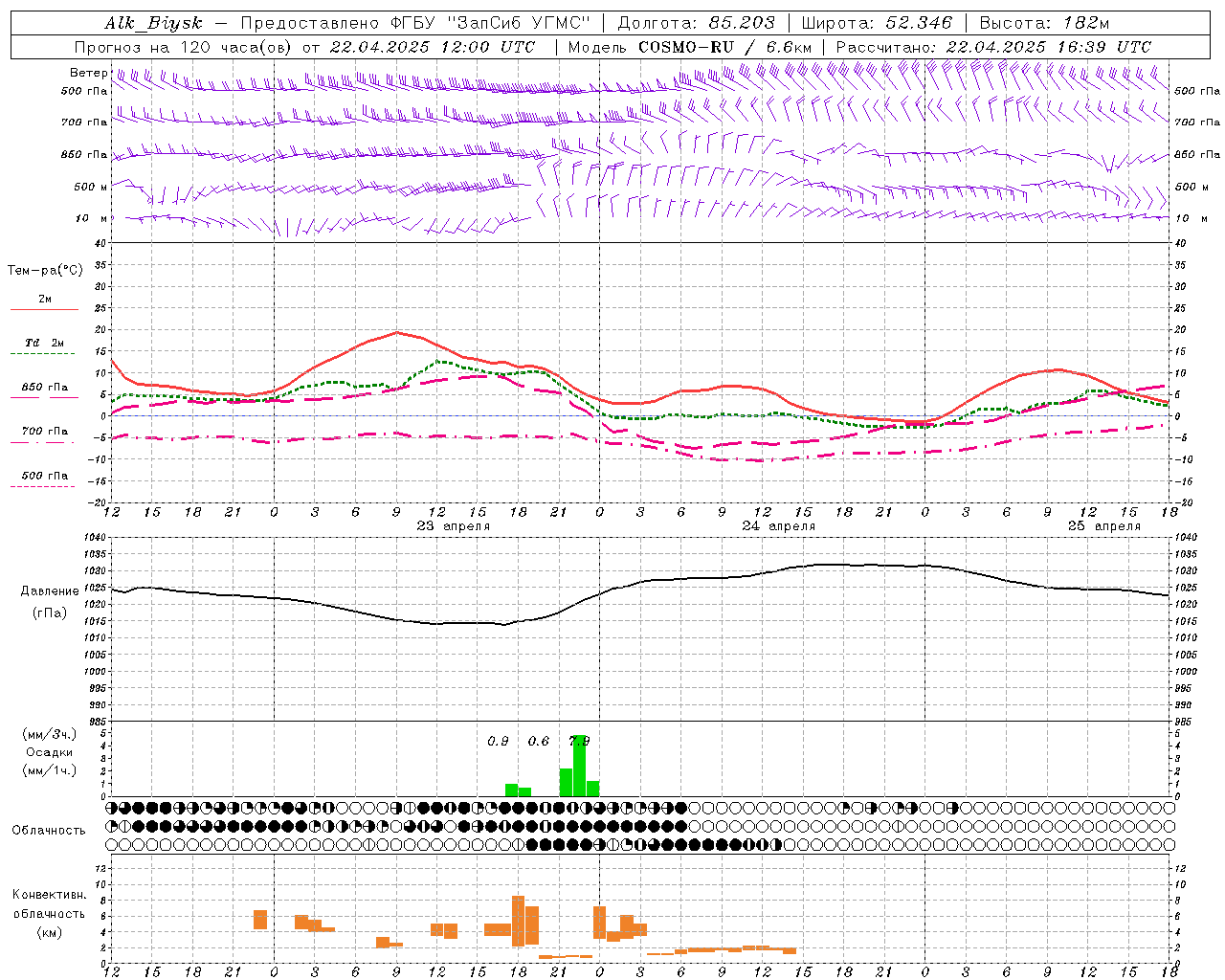Click the calculated time Рассчитано: 22.04.2025 16:39 UTC
Image resolution: width=1225 pixels, height=980 pixels.
993,47
